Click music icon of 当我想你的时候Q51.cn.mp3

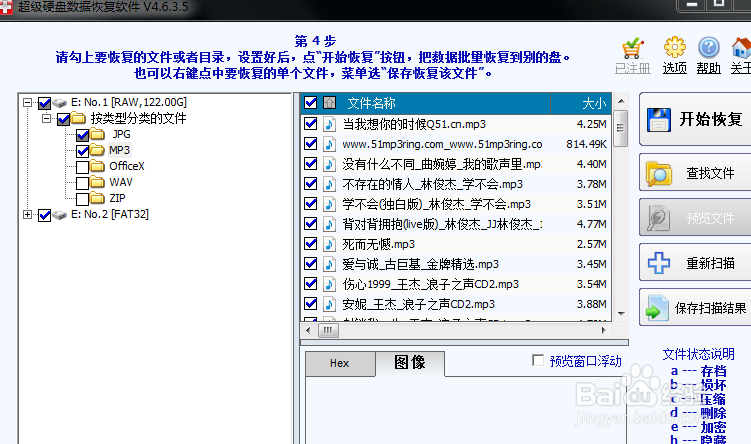point(329,124)
